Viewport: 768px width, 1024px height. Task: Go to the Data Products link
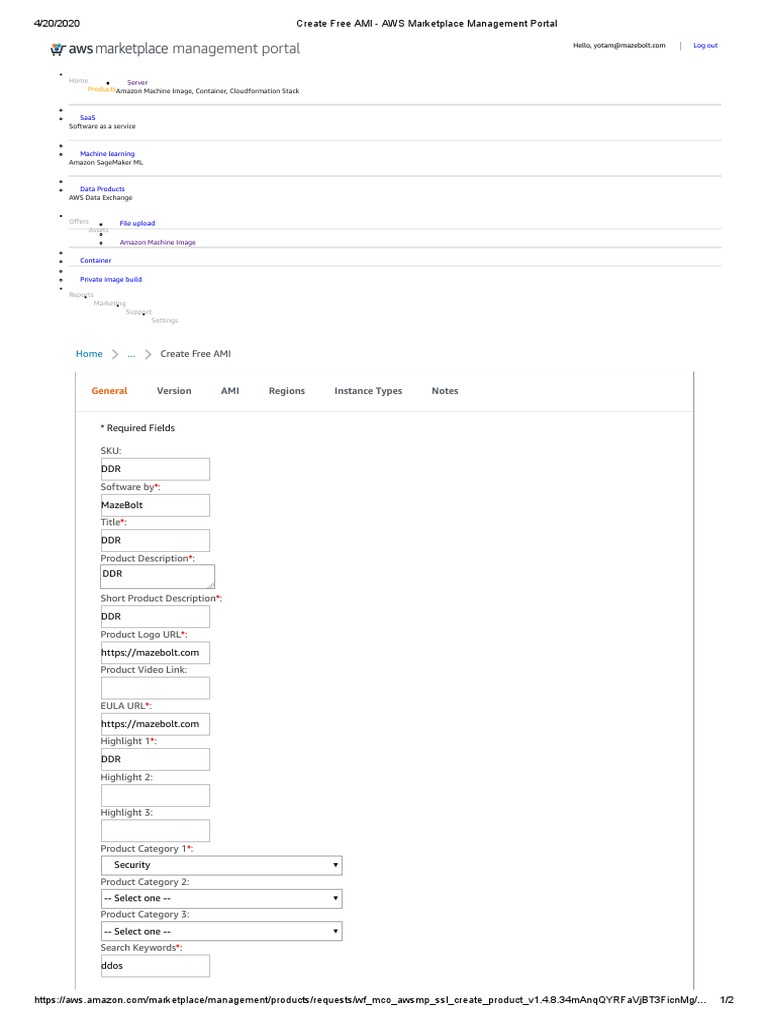point(102,189)
